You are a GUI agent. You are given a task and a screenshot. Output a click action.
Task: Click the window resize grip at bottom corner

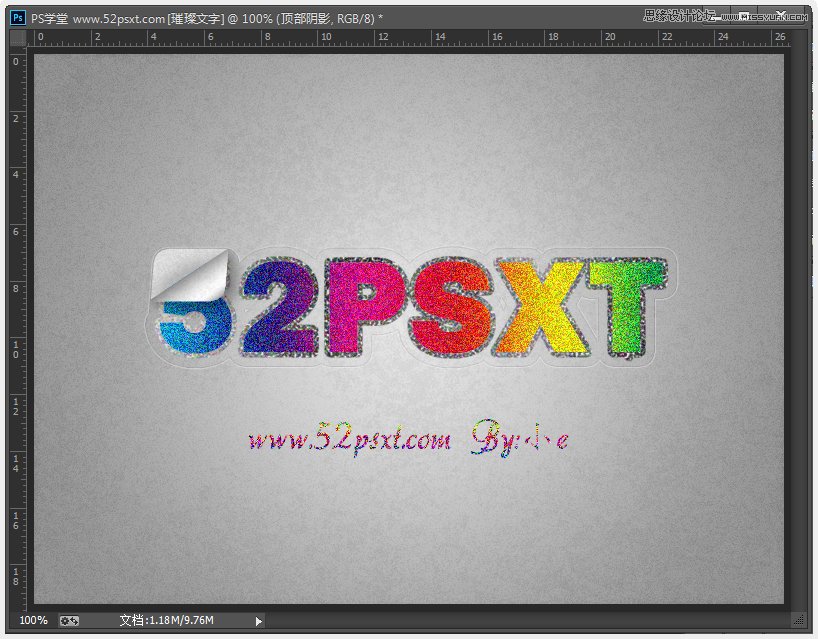(799, 620)
